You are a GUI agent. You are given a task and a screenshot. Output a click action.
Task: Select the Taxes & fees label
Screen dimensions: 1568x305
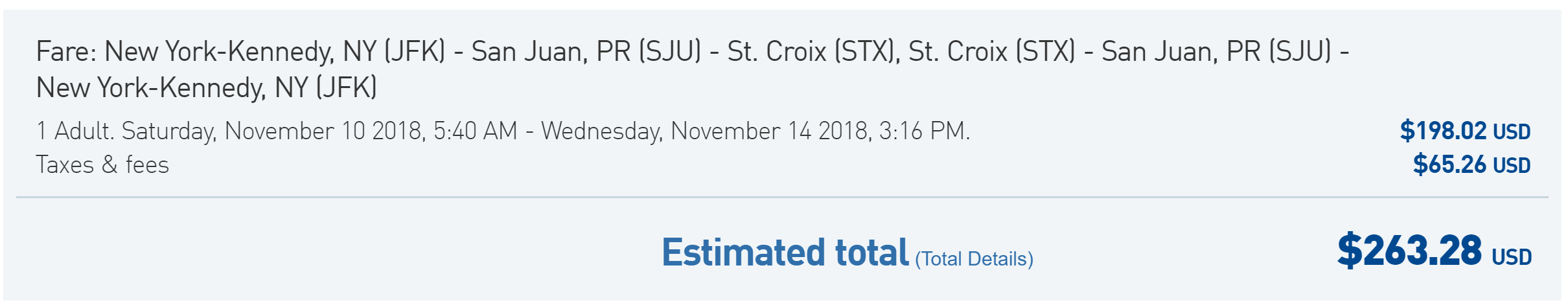102,164
